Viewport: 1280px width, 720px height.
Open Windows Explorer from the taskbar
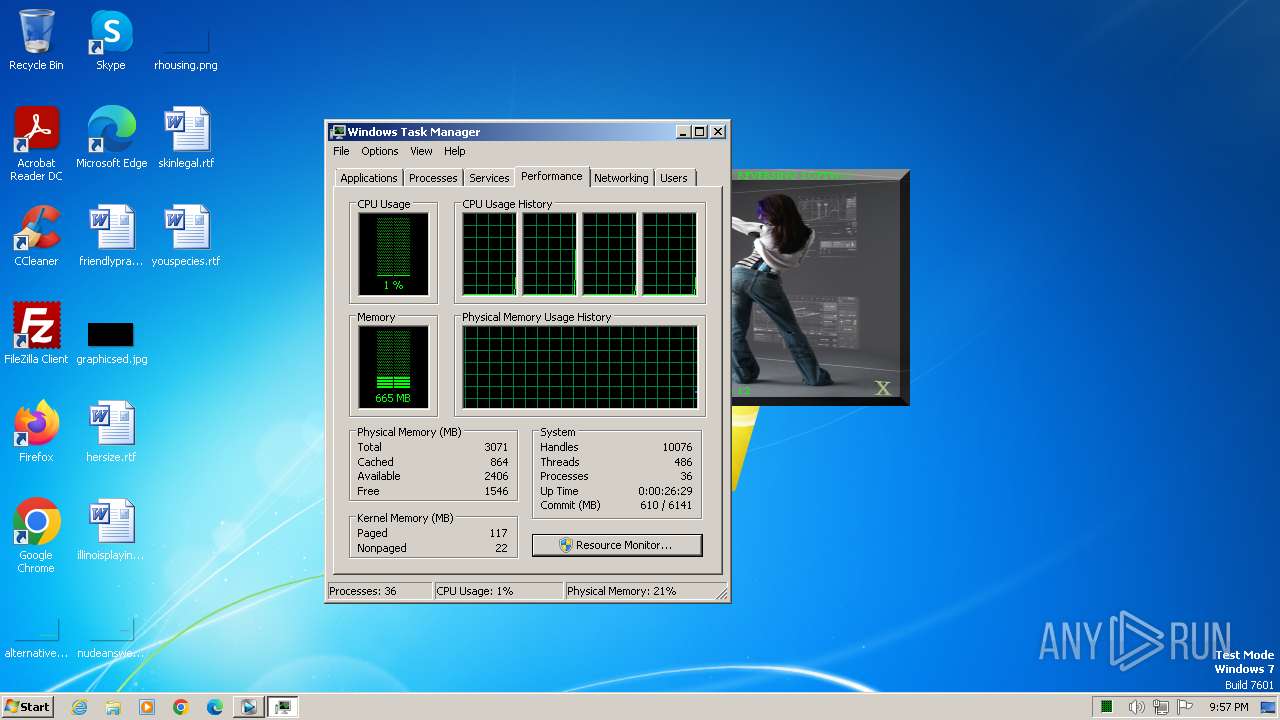113,707
